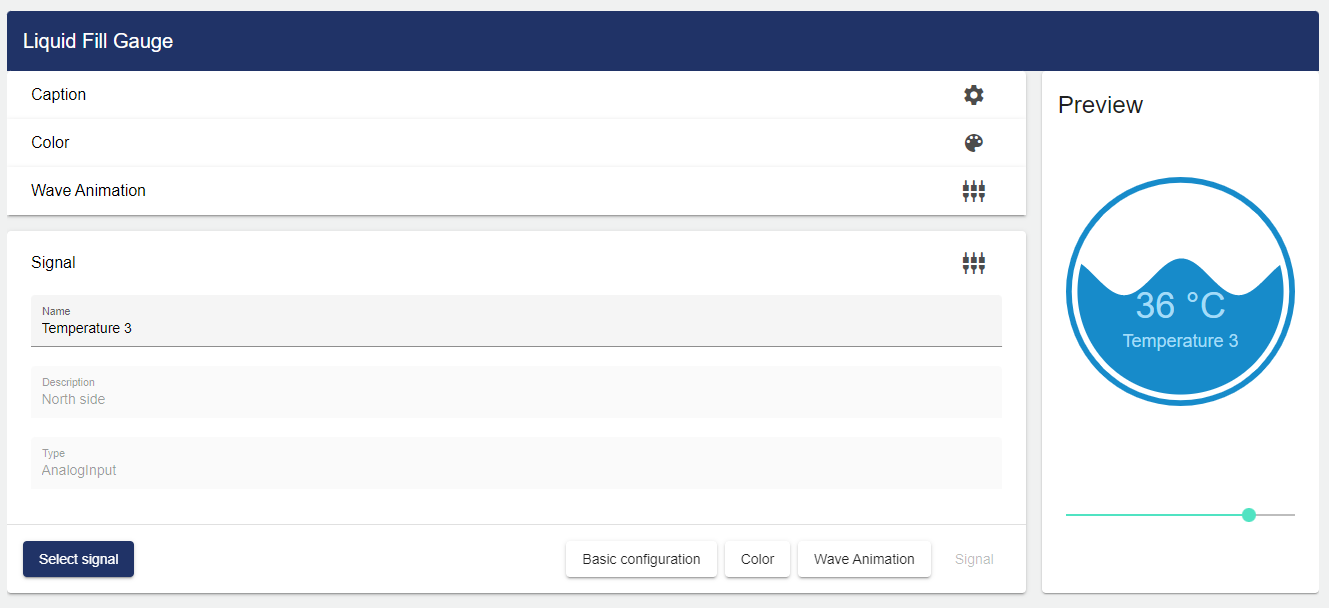Click the Caption gear settings icon
The width and height of the screenshot is (1329, 608).
973,95
